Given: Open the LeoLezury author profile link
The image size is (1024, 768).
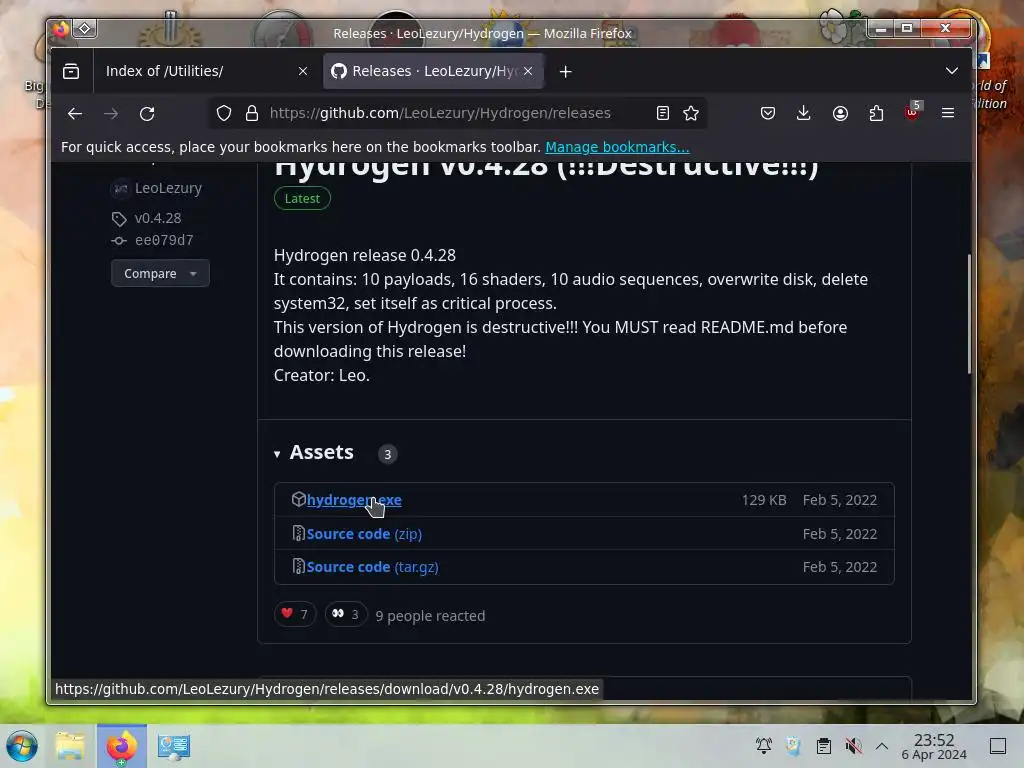Looking at the screenshot, I should coord(168,189).
